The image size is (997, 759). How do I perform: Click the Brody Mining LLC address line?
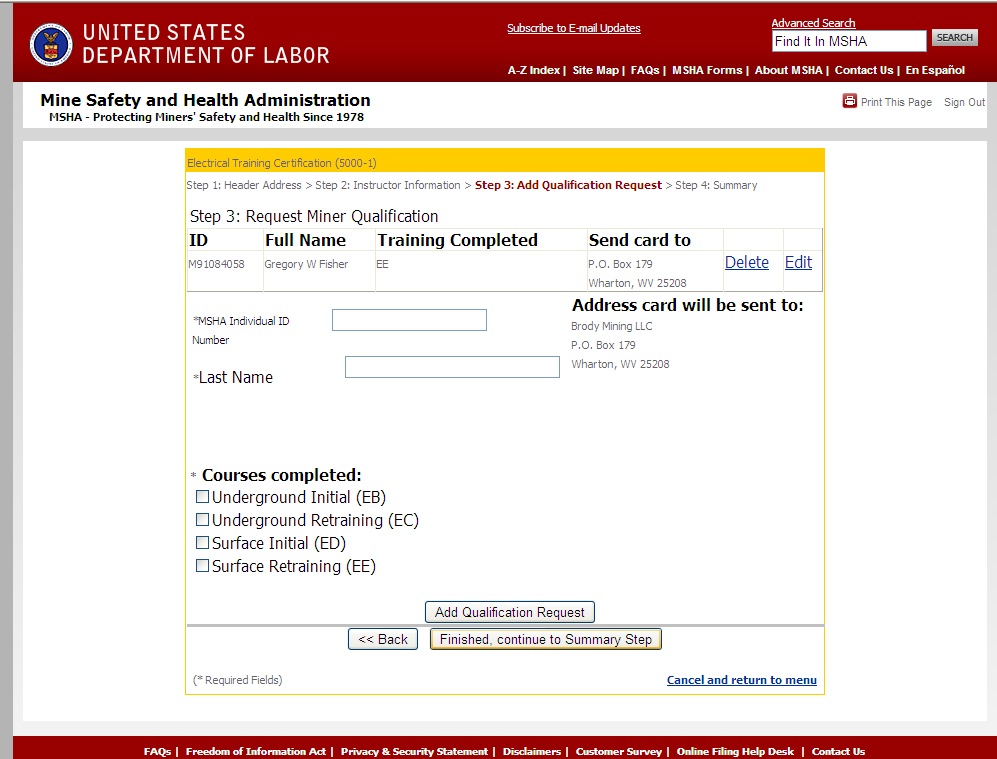click(612, 326)
